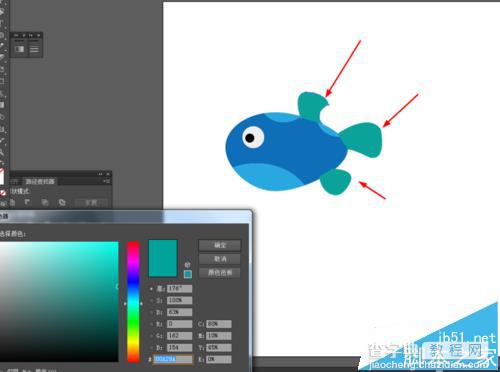Click the Minus Front icon in Pathfinder panel
The width and height of the screenshot is (500, 372).
(27, 202)
